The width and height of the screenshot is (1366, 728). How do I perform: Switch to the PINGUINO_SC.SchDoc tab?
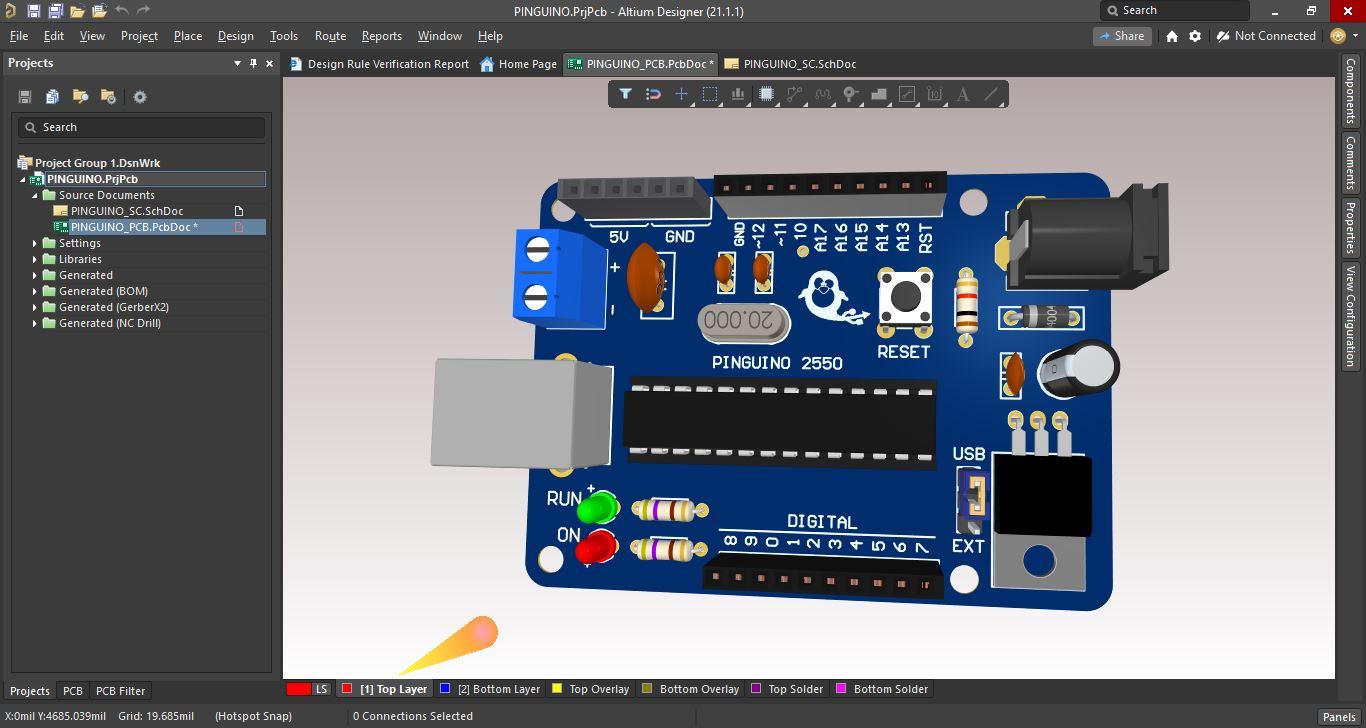click(x=790, y=64)
